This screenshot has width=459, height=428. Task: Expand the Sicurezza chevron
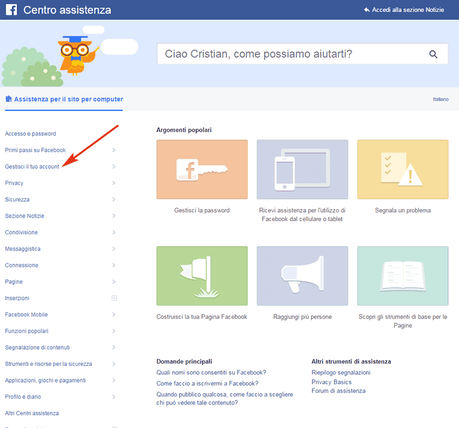pos(114,199)
